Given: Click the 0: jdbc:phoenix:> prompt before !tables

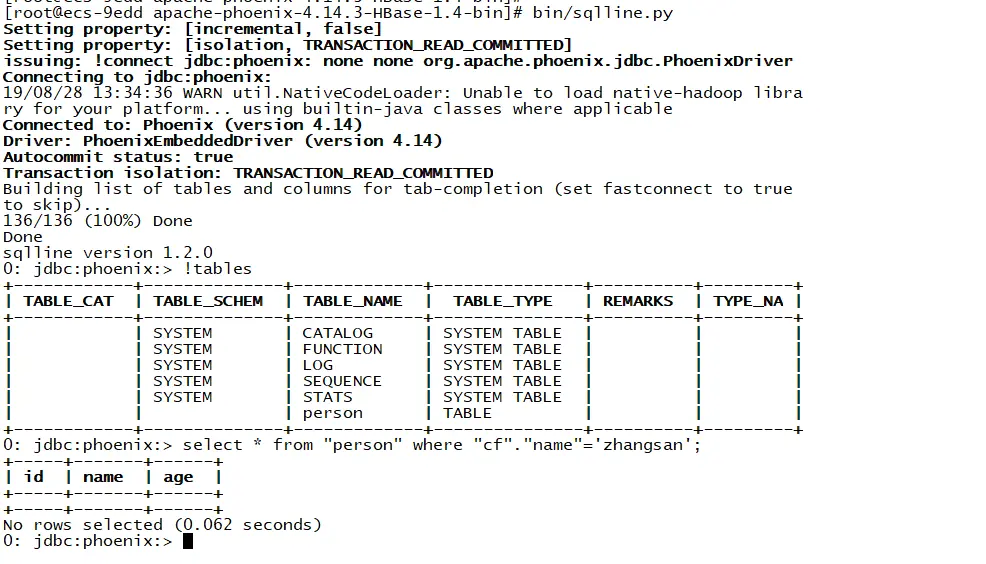Looking at the screenshot, I should click(x=87, y=269).
